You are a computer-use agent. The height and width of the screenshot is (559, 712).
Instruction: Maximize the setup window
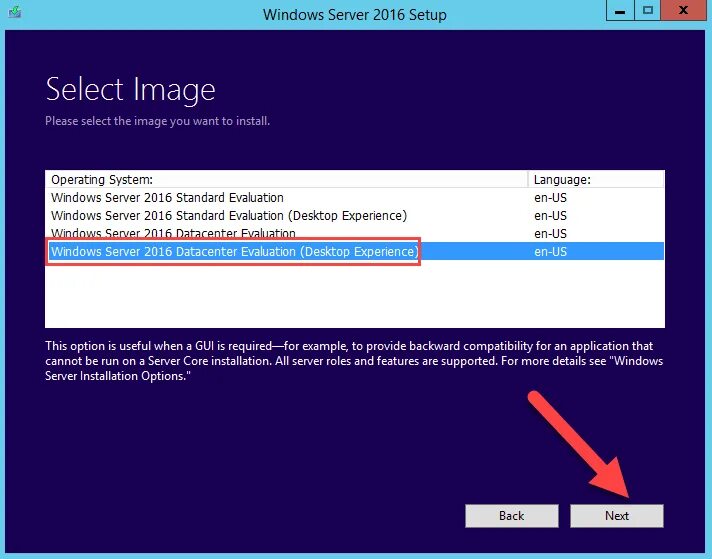[648, 10]
